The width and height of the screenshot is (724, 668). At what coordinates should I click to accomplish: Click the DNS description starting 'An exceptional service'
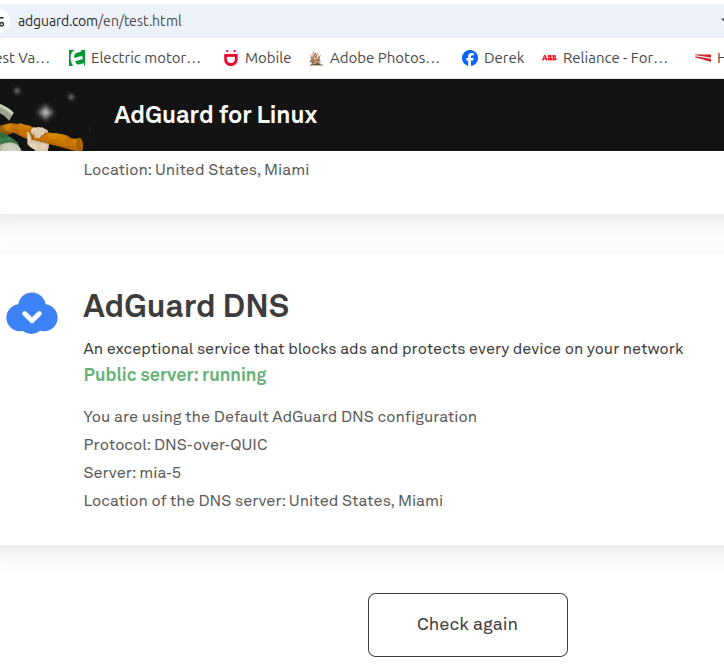(x=383, y=349)
